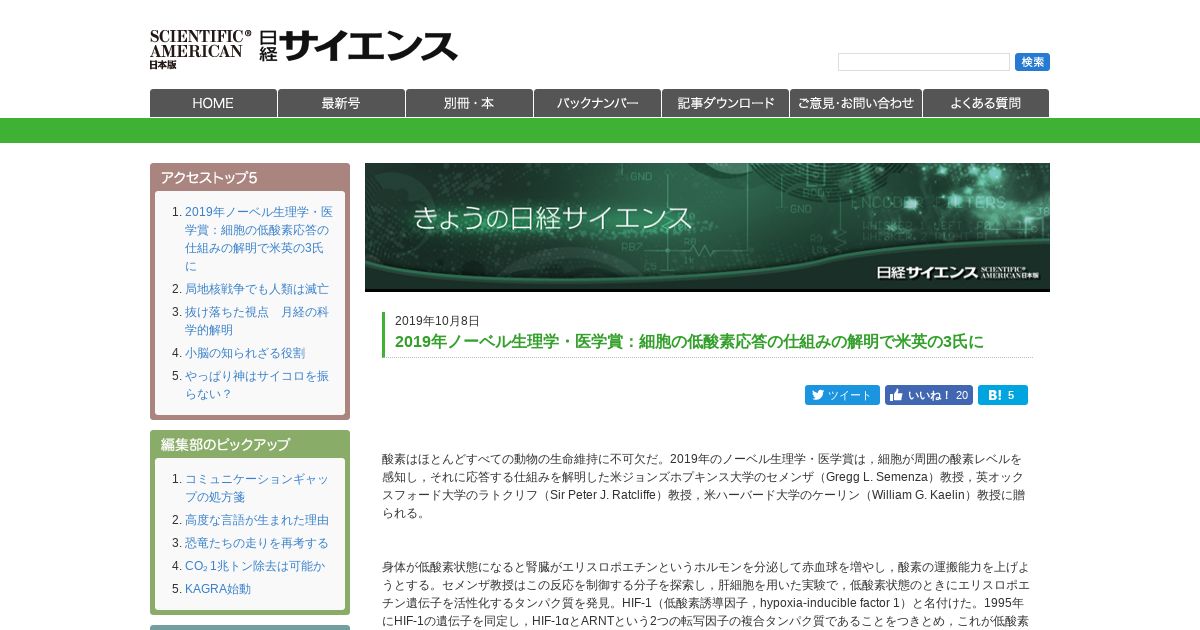1200x630 pixels.
Task: Open the ご意見・お問い合わせ menu tab
Action: 856,103
